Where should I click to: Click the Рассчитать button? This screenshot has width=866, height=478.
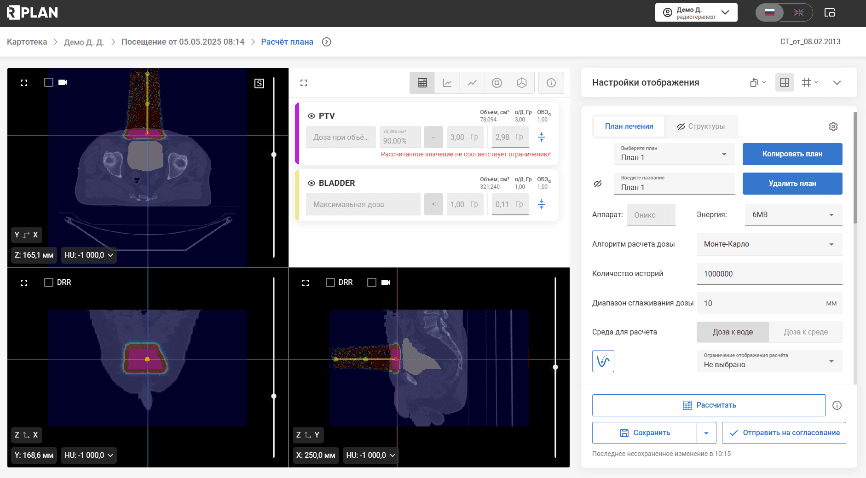(x=709, y=406)
